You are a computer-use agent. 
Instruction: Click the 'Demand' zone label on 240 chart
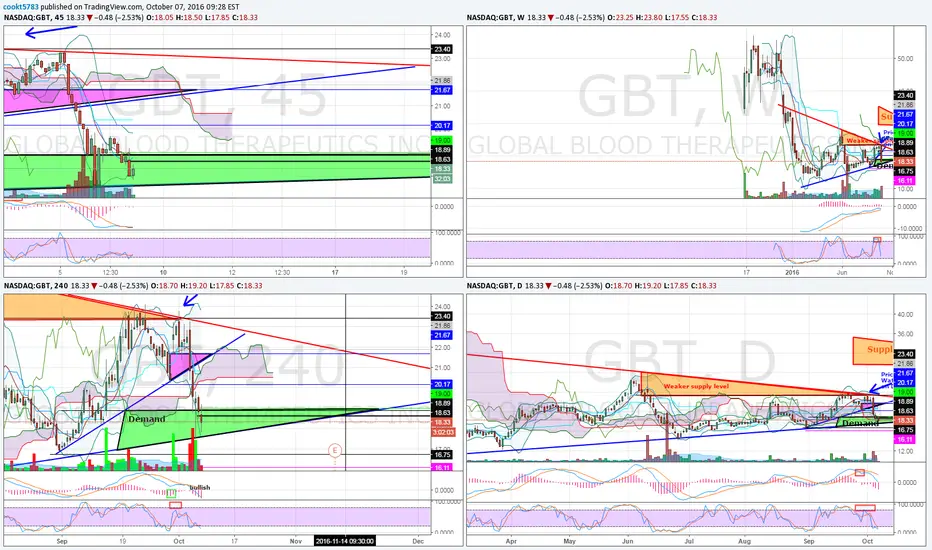147,419
